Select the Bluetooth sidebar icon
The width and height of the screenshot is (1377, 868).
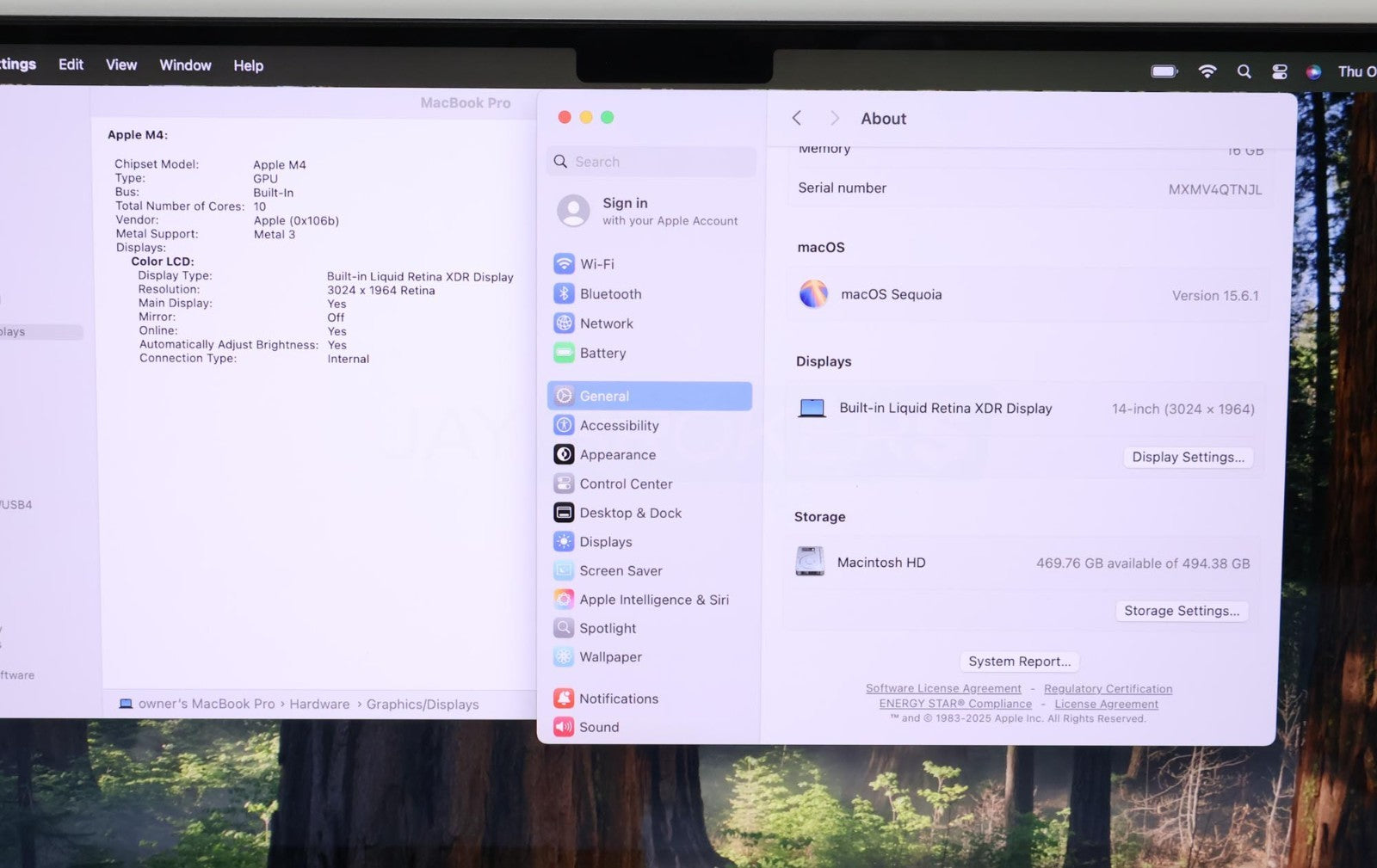pyautogui.click(x=564, y=293)
